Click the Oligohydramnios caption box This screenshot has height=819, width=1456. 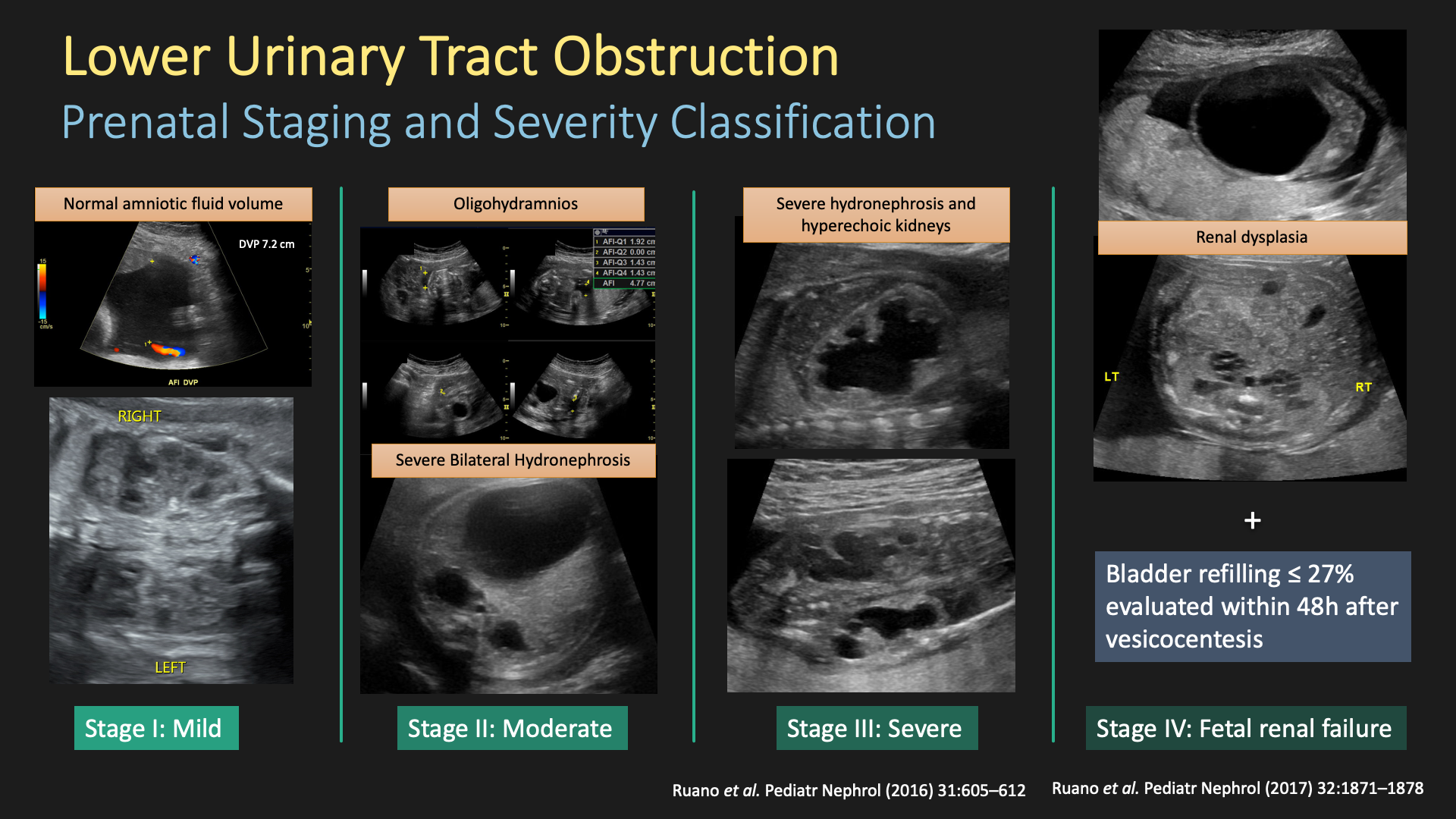tap(516, 204)
